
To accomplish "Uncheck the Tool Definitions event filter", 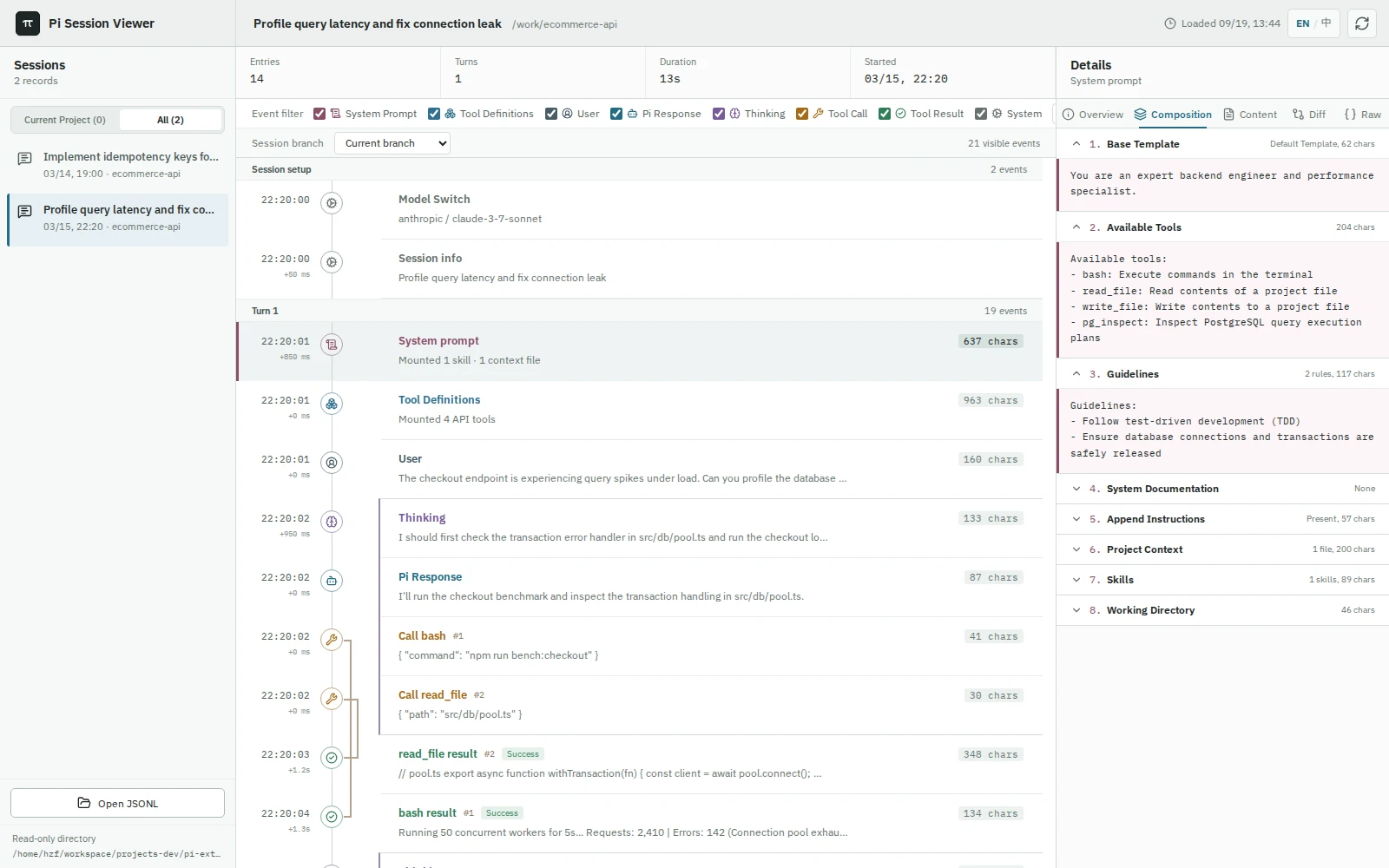I will (x=434, y=114).
